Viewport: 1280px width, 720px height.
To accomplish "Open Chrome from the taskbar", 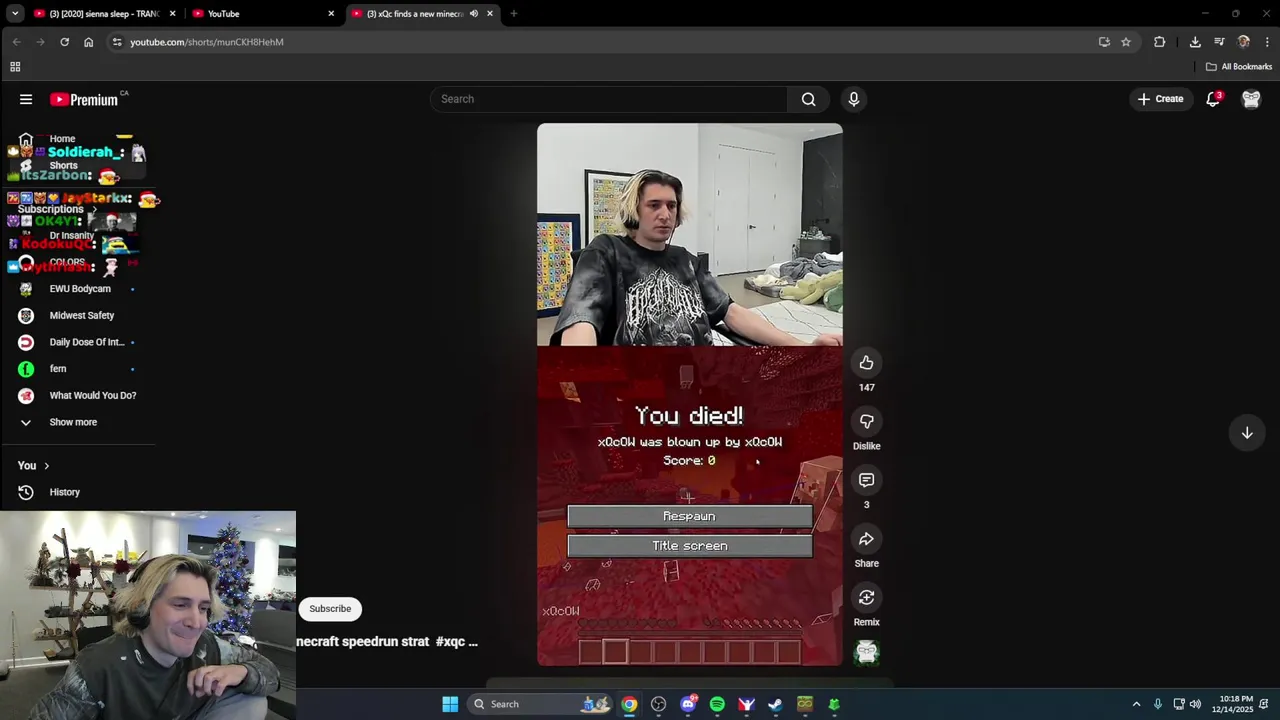I will [x=629, y=704].
